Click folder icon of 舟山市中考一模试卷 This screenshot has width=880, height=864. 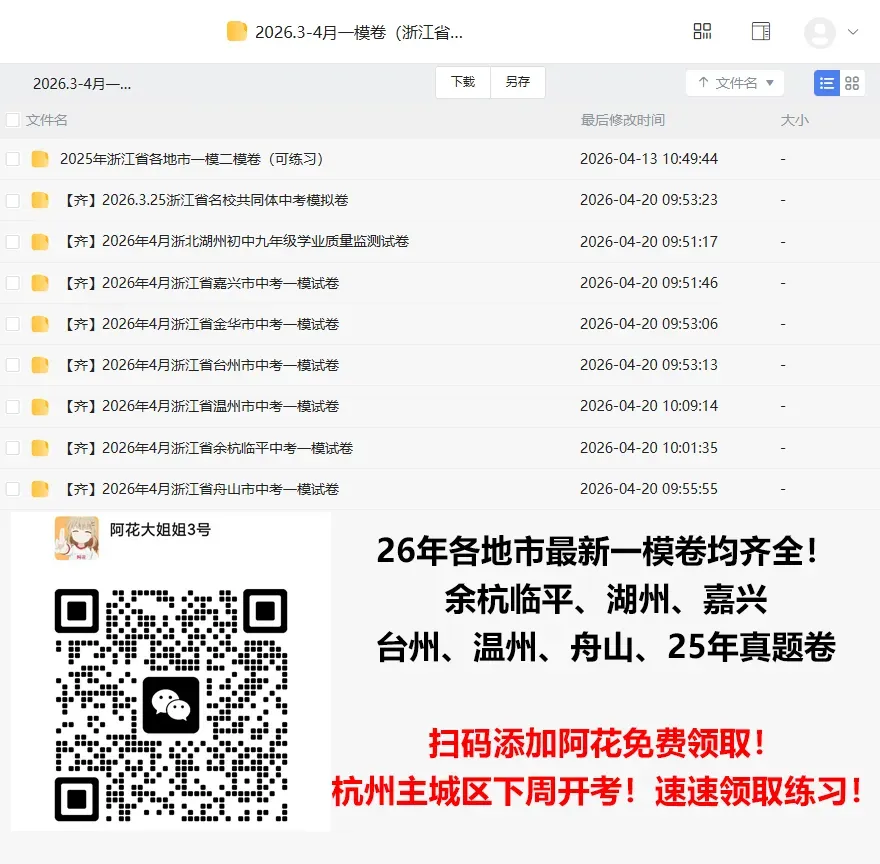tap(40, 488)
